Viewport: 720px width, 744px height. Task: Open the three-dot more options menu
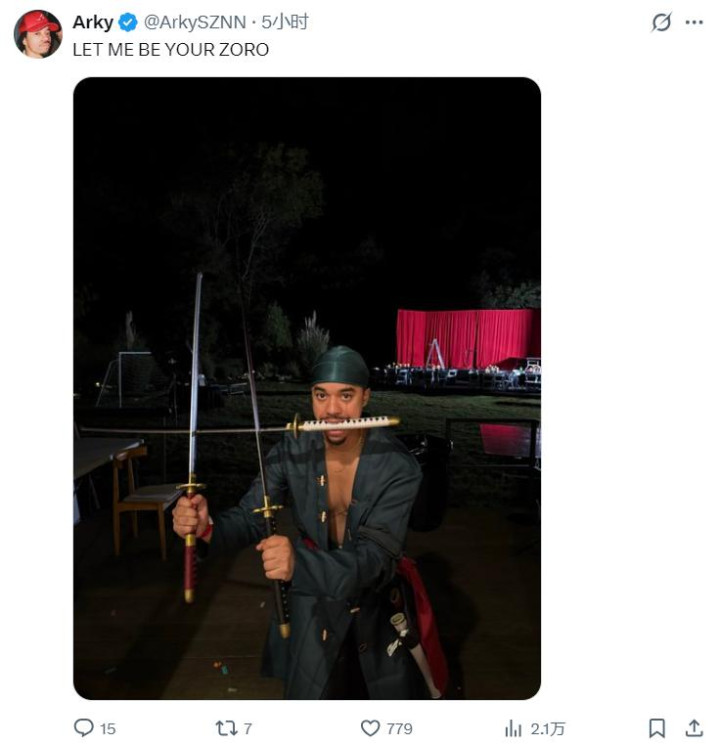[x=694, y=22]
